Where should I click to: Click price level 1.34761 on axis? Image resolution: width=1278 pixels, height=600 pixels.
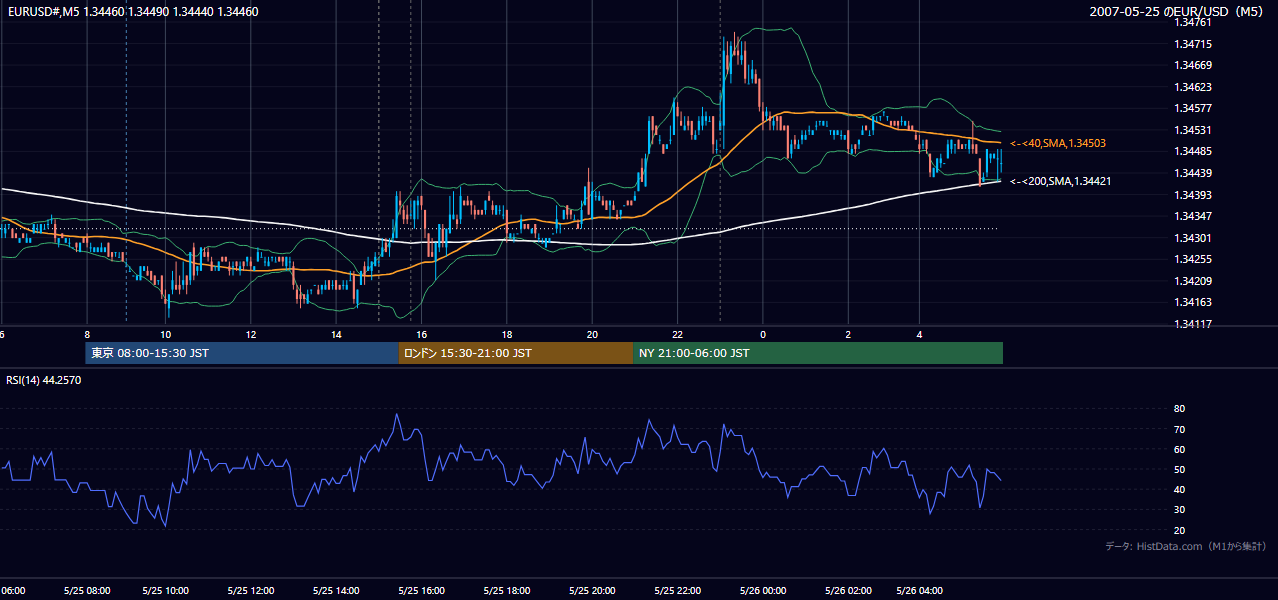[x=1193, y=22]
